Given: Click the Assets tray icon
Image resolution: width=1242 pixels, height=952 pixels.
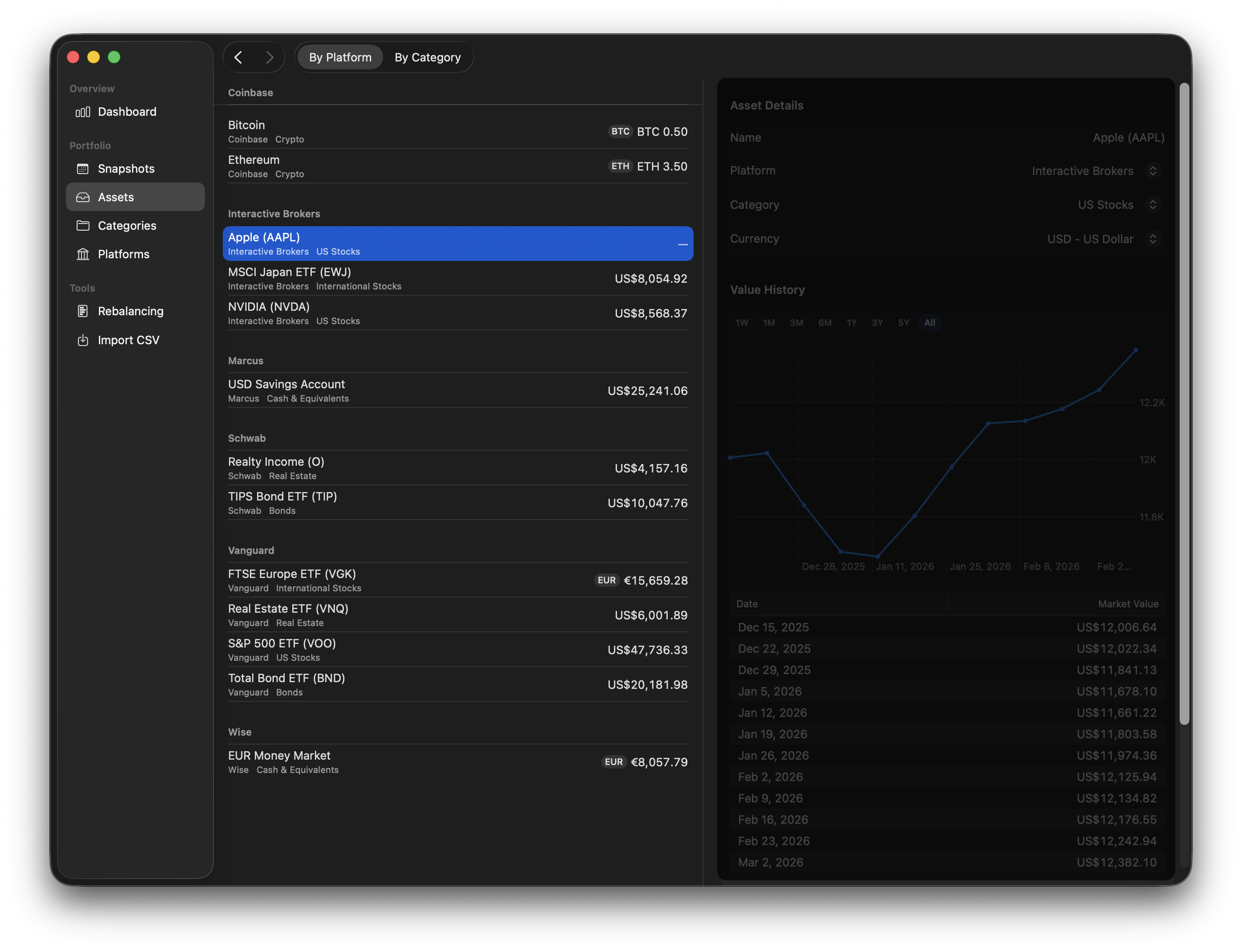Looking at the screenshot, I should tap(83, 197).
